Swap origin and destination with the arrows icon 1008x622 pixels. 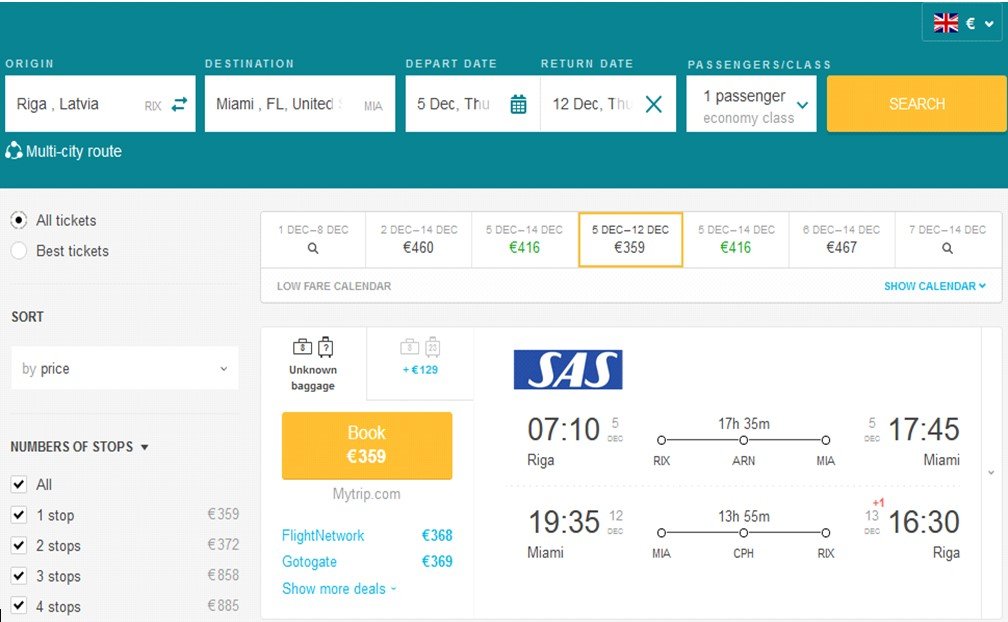(x=179, y=104)
